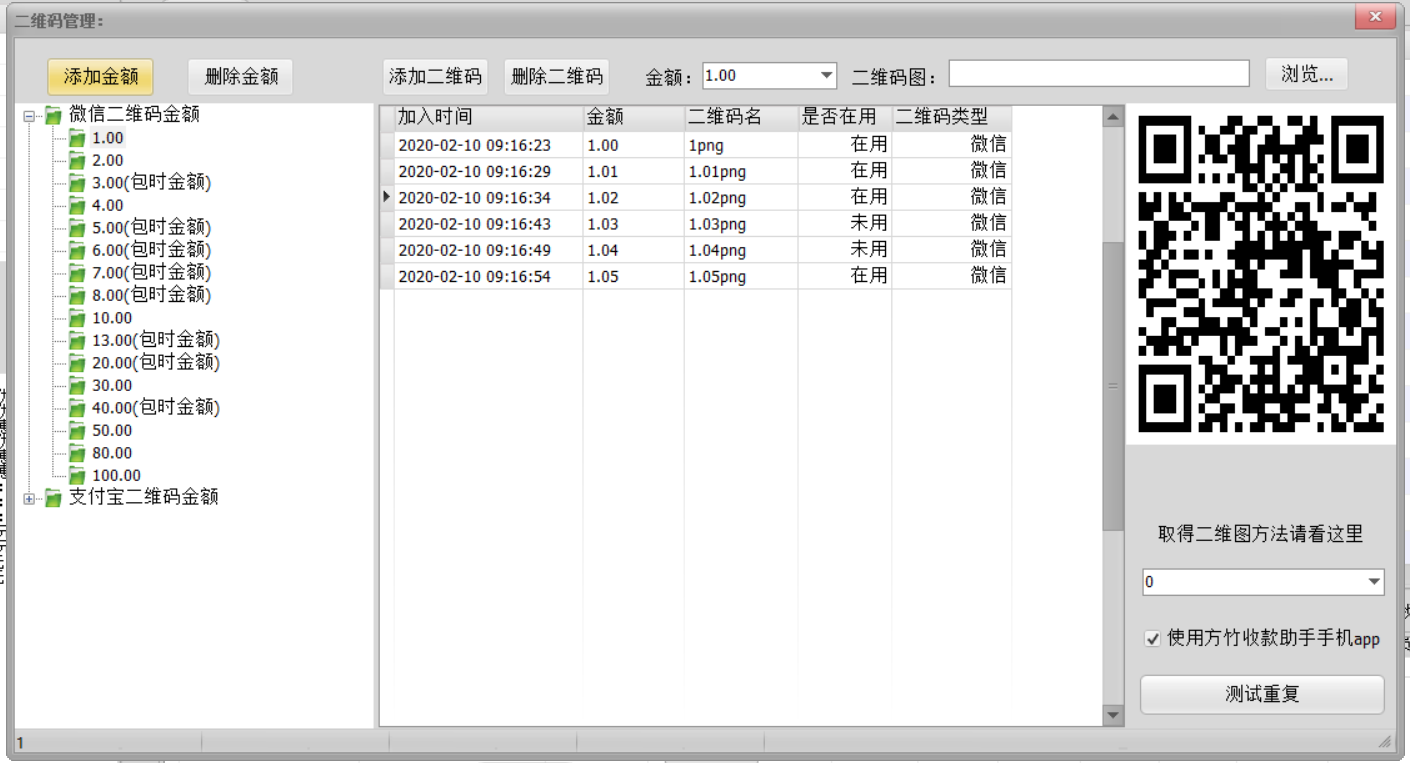Click the folder icon beside 100.00
This screenshot has width=1410, height=763.
pyautogui.click(x=77, y=476)
